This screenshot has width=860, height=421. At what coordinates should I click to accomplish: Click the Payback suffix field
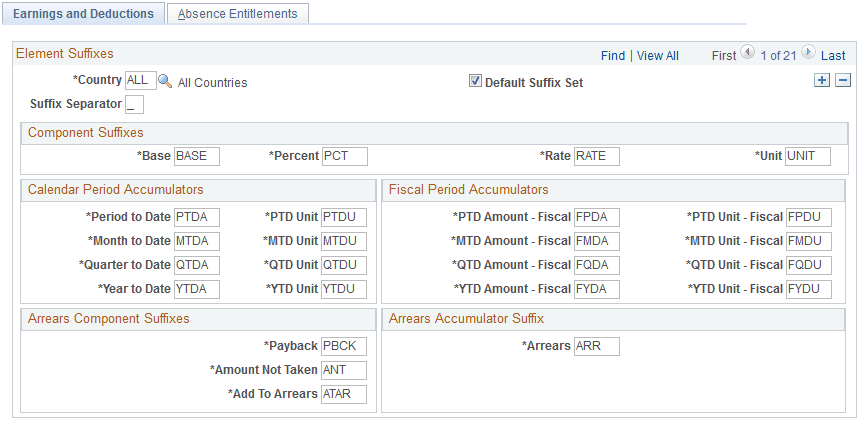tap(344, 346)
